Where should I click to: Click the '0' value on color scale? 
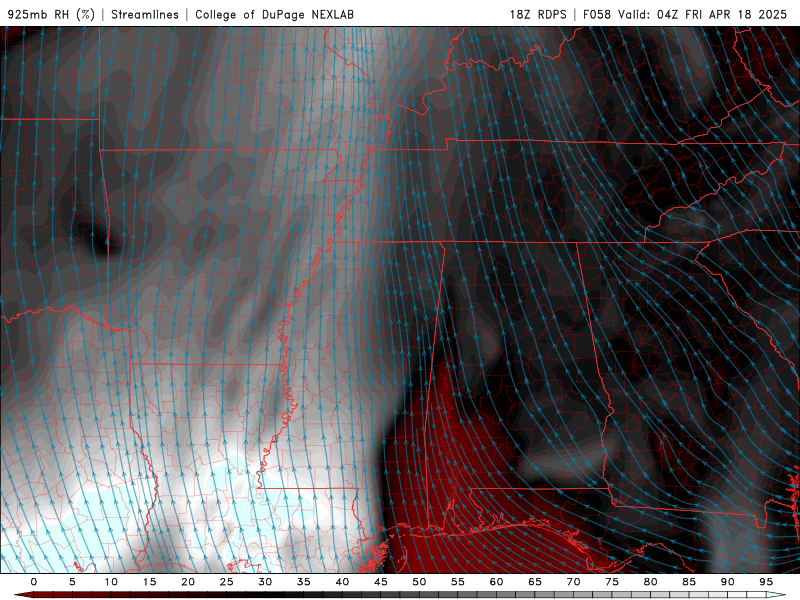tap(34, 582)
